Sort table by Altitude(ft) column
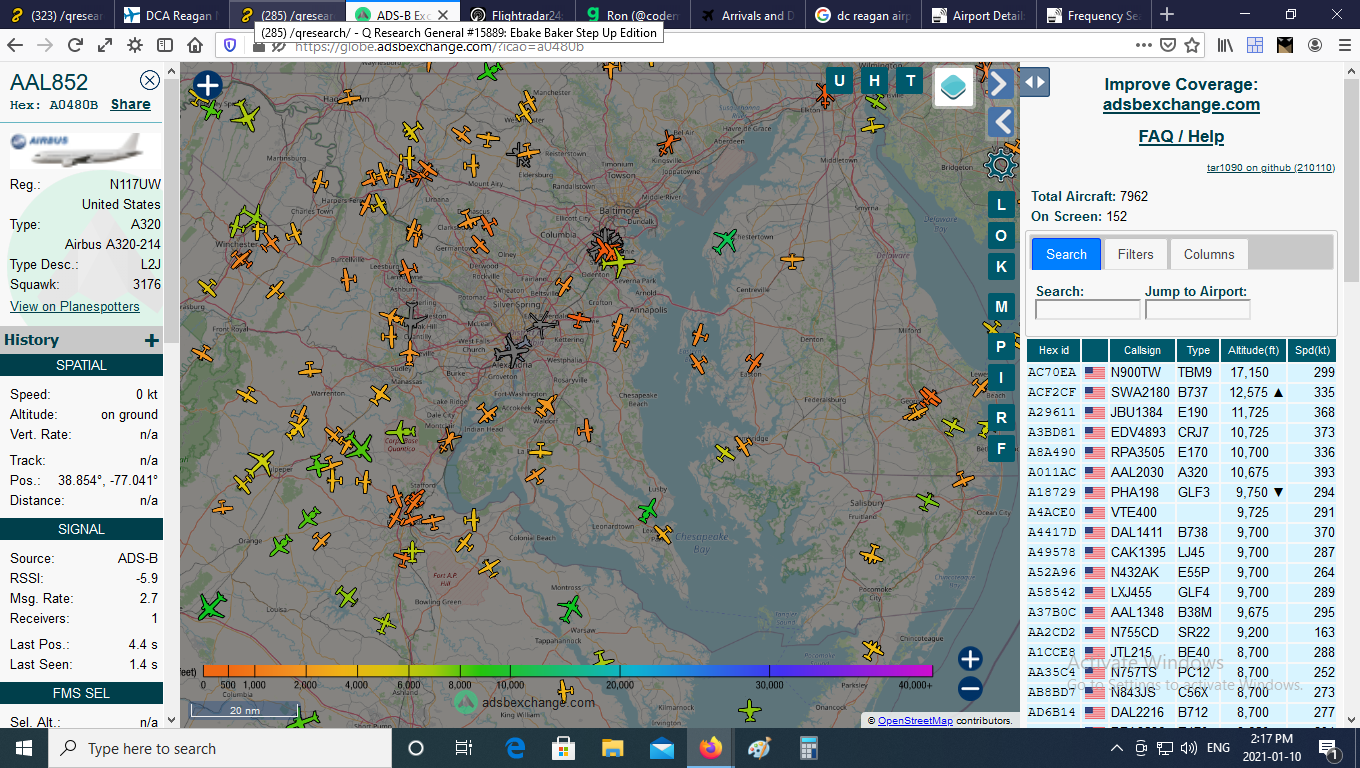This screenshot has height=768, width=1360. pos(1253,350)
